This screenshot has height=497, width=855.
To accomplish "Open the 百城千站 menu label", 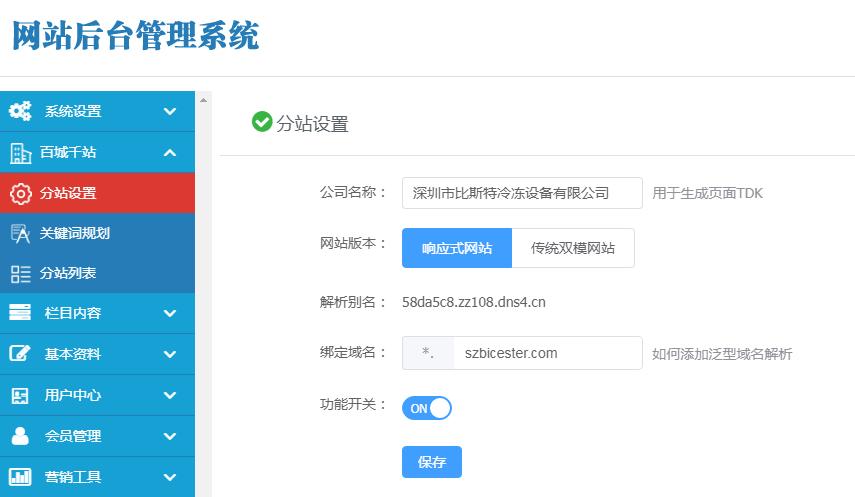I will [68, 152].
